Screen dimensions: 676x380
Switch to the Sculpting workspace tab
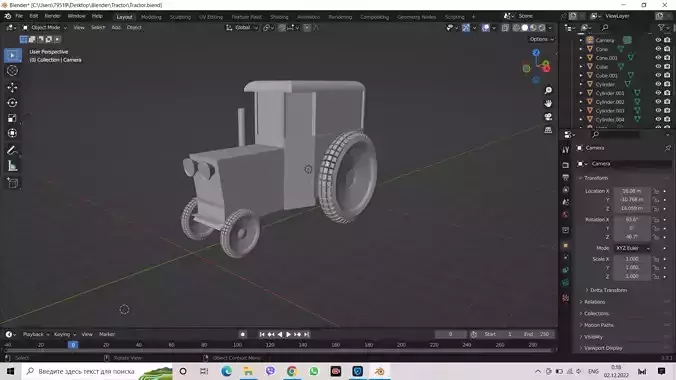[180, 17]
